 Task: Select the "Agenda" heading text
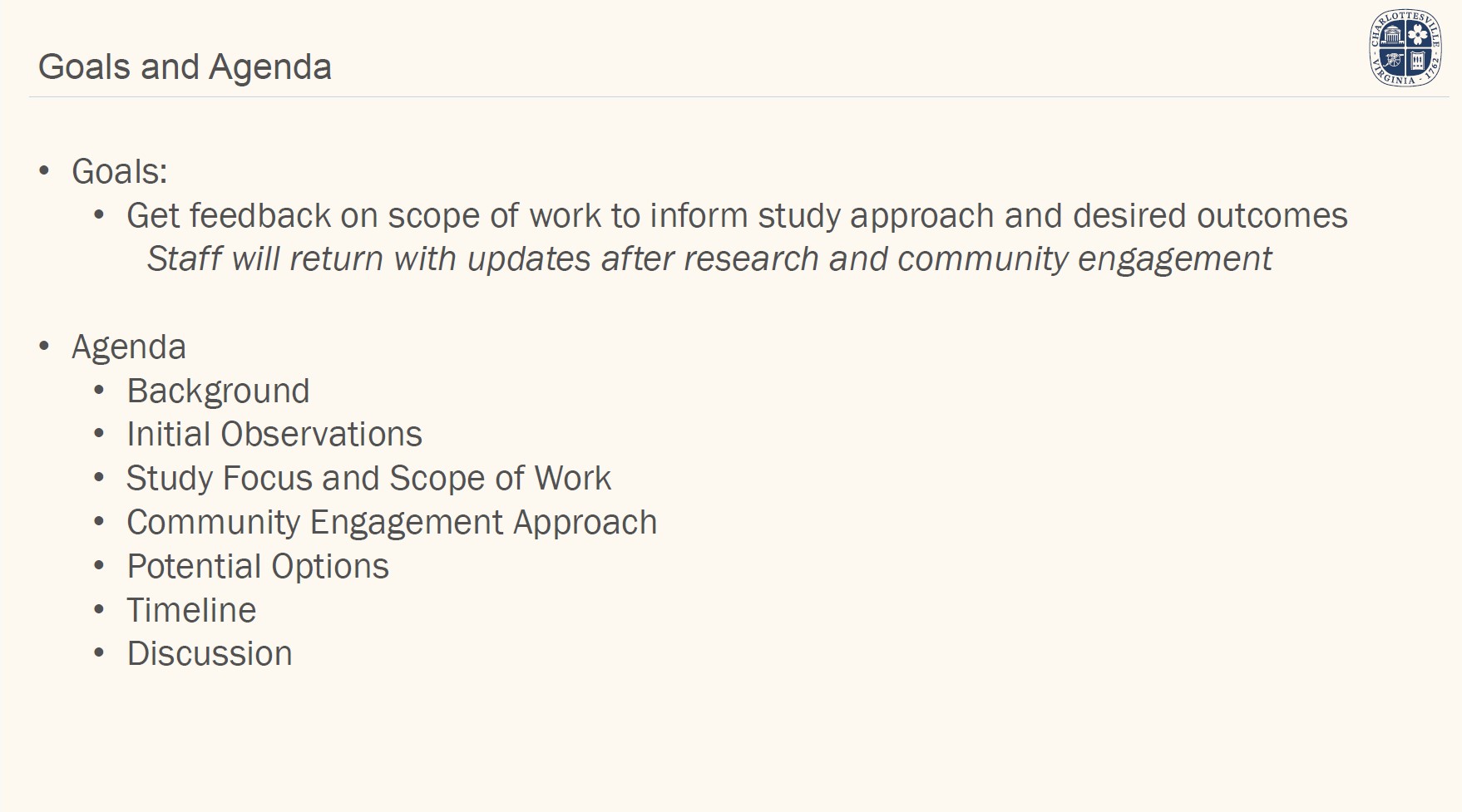(x=129, y=347)
